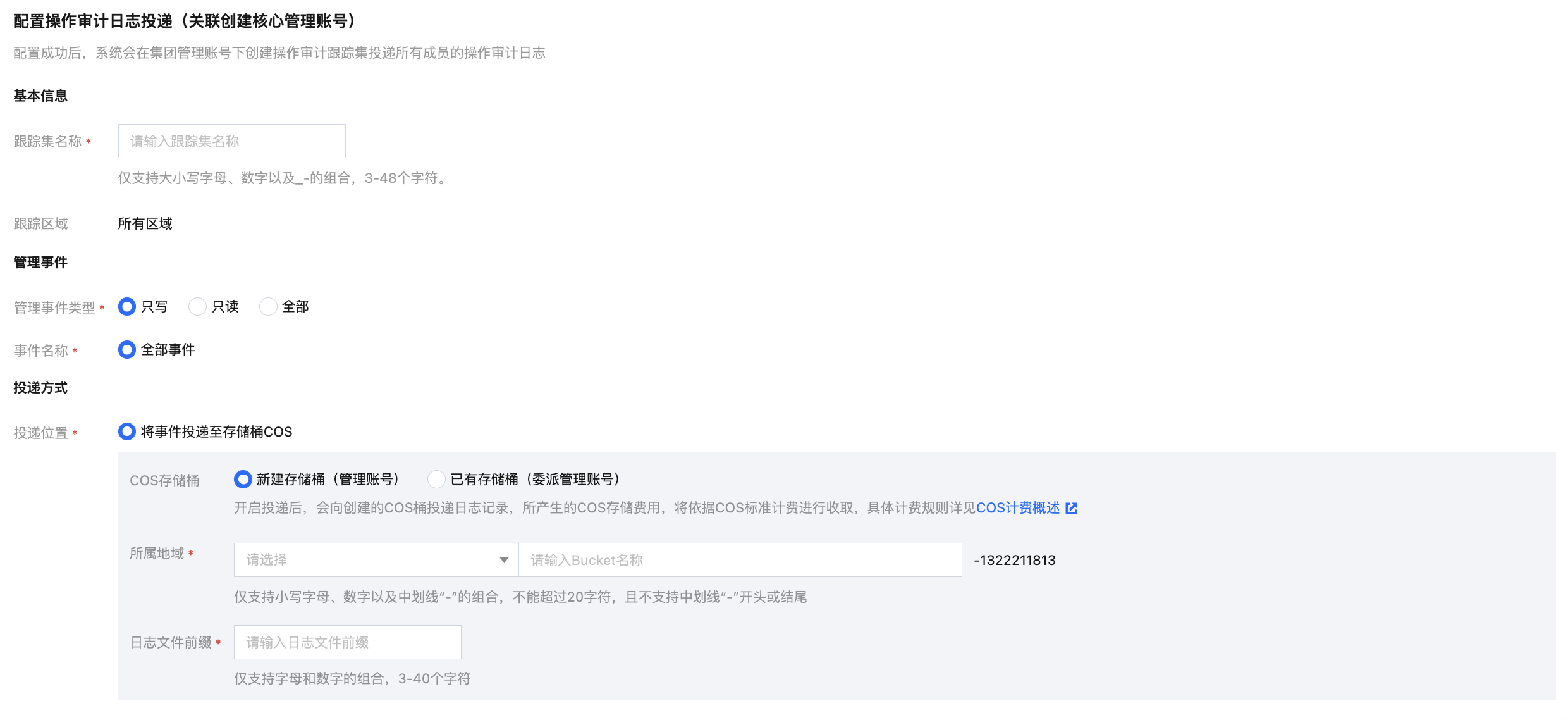Screen dimensions: 1568x720
Task: Select the 只写 management event type
Action: coord(127,307)
